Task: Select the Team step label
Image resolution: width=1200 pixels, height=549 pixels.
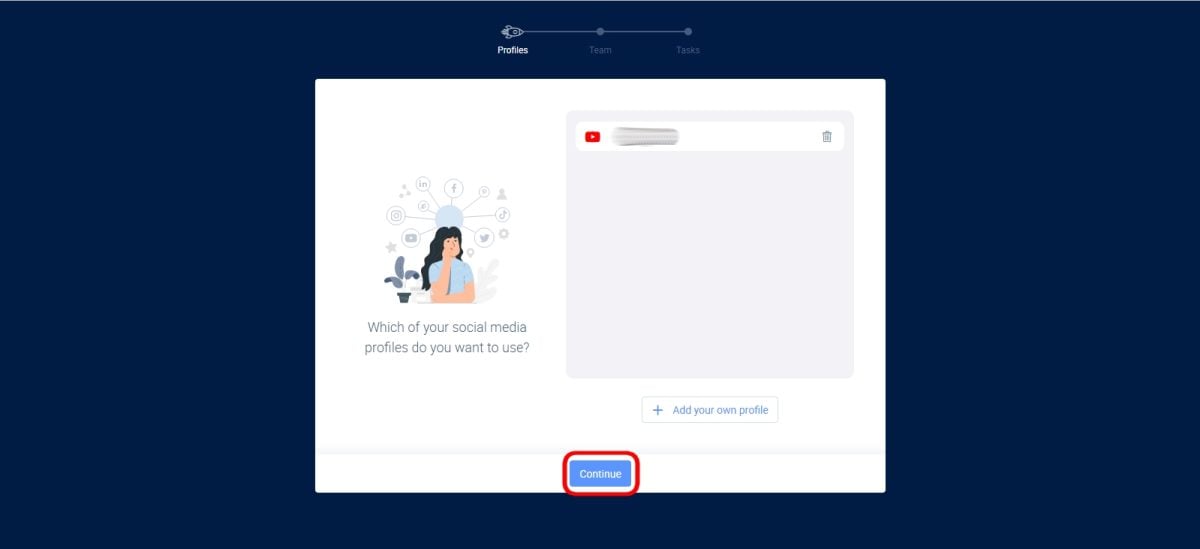Action: pyautogui.click(x=600, y=50)
